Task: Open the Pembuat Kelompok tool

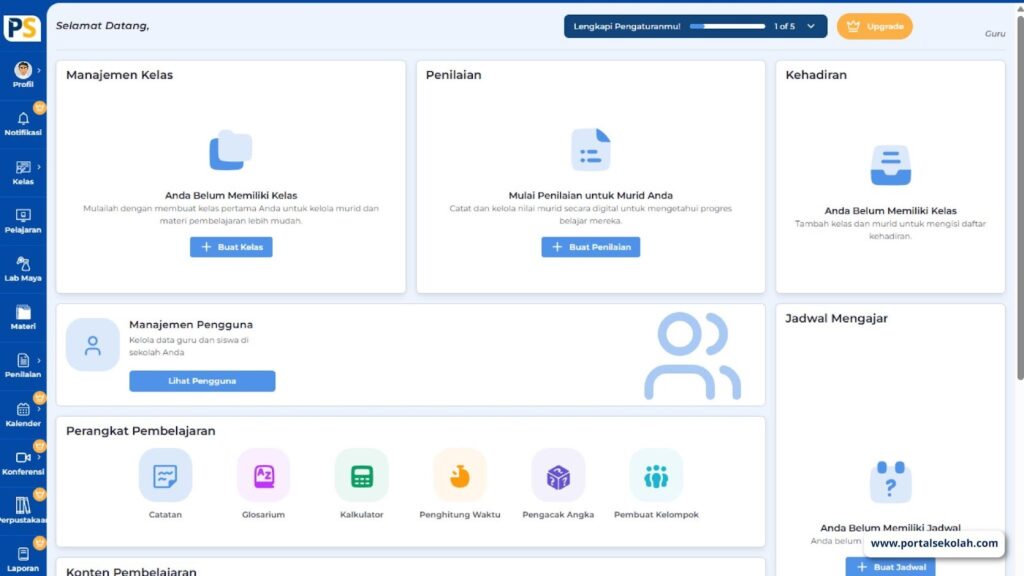Action: pos(656,476)
